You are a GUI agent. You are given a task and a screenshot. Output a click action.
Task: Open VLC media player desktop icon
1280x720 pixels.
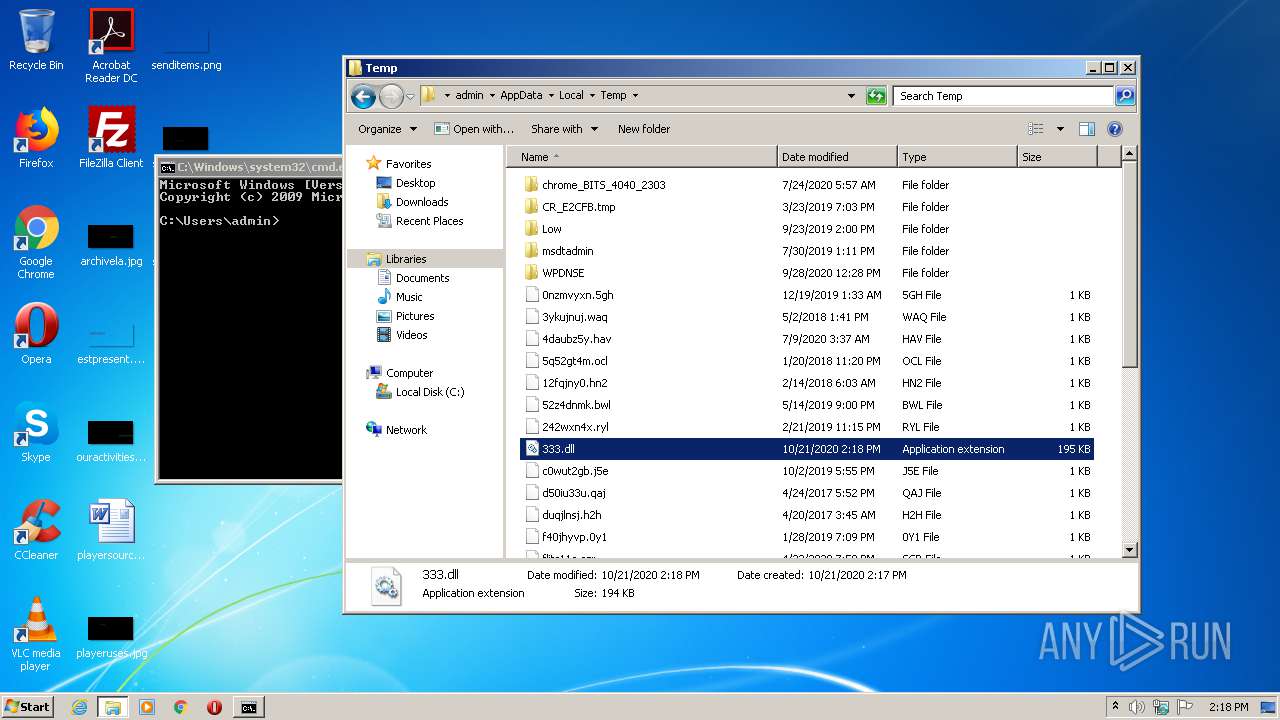[x=36, y=635]
